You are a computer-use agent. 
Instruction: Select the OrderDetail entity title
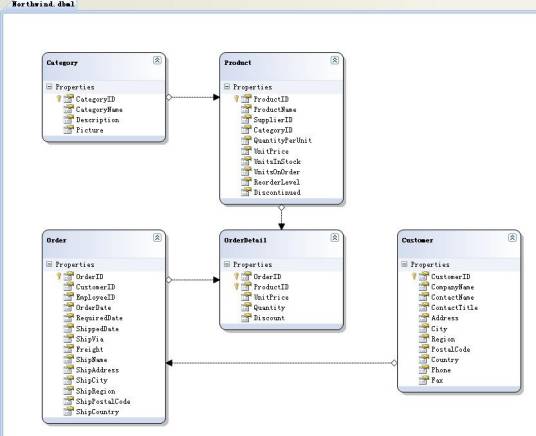point(245,240)
